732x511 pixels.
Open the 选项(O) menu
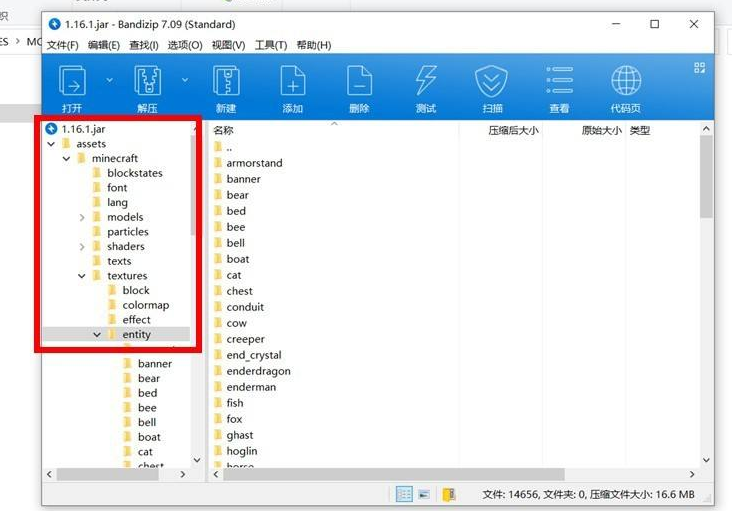[185, 45]
